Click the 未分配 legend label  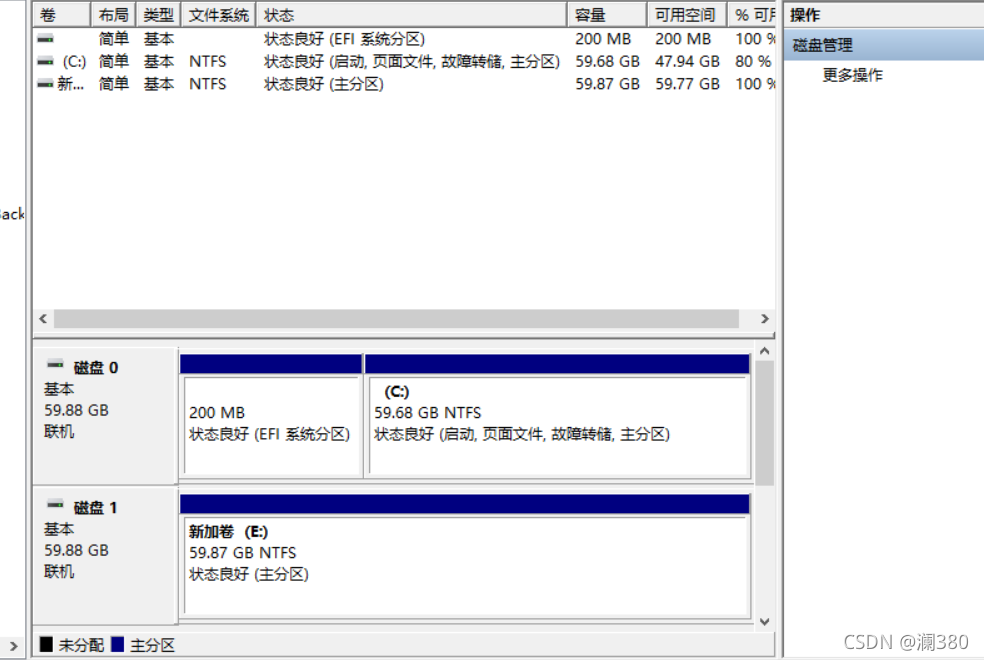click(x=81, y=644)
